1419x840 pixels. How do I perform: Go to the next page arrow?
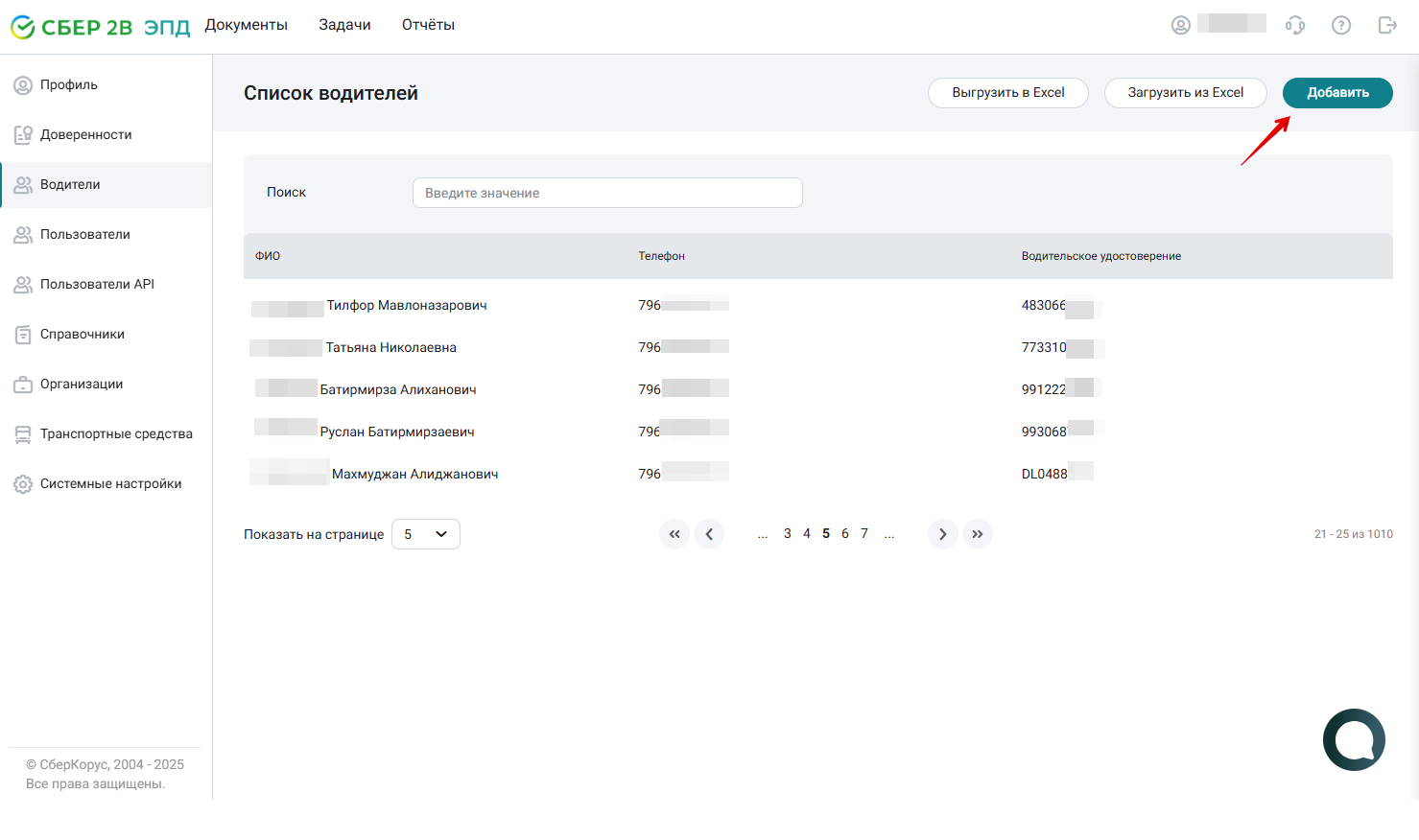pyautogui.click(x=943, y=534)
